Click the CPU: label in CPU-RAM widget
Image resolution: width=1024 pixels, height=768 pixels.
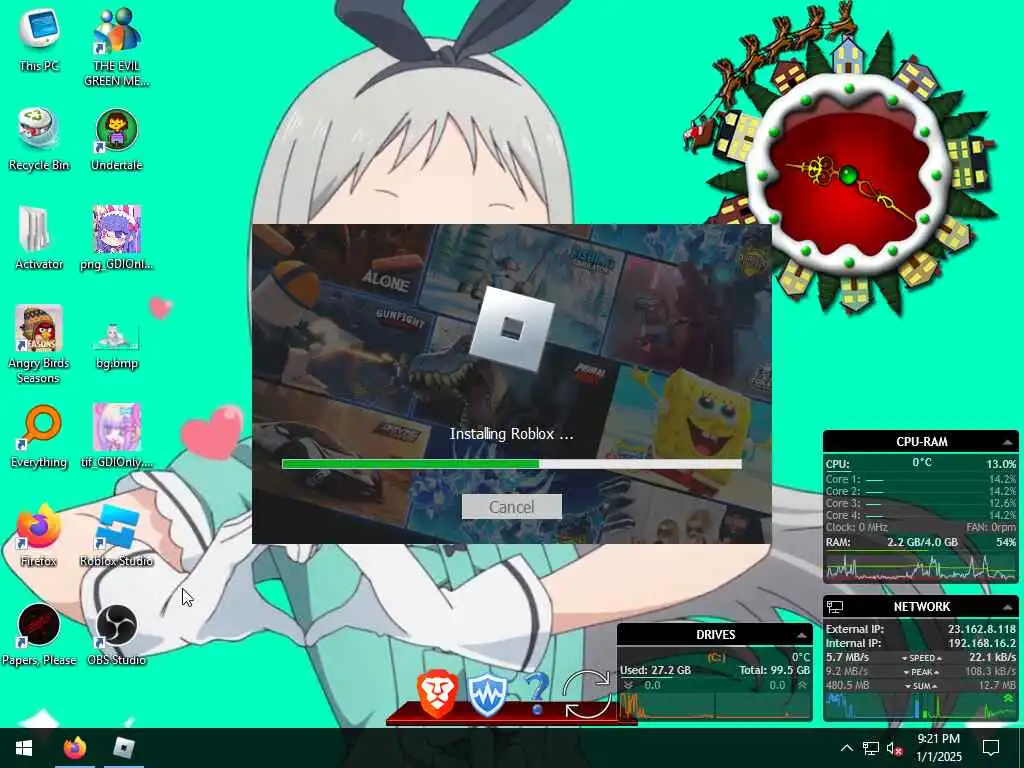click(x=838, y=464)
